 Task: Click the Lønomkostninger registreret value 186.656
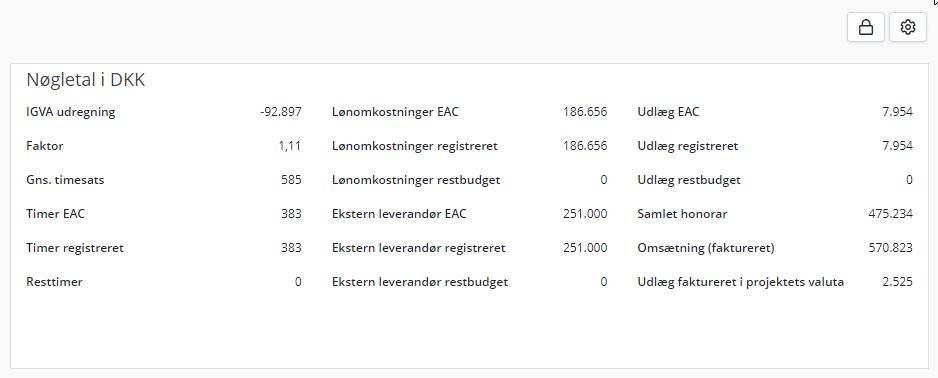(x=585, y=146)
